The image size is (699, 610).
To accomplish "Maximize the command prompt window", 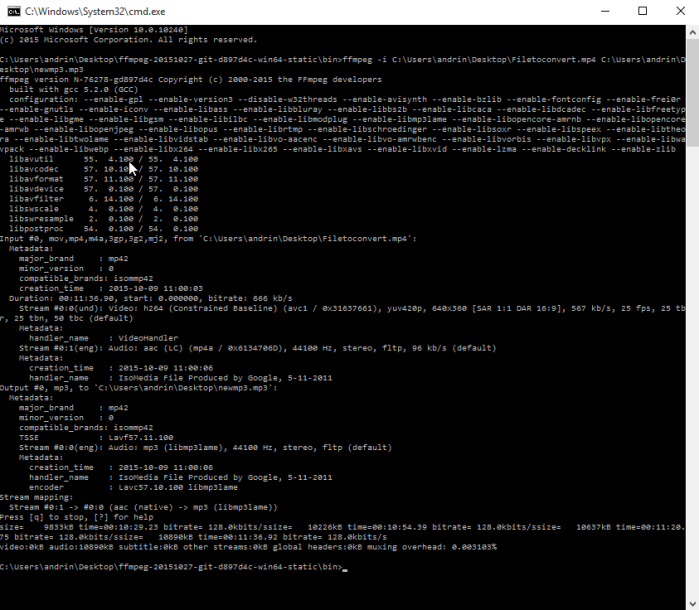I will click(x=642, y=12).
